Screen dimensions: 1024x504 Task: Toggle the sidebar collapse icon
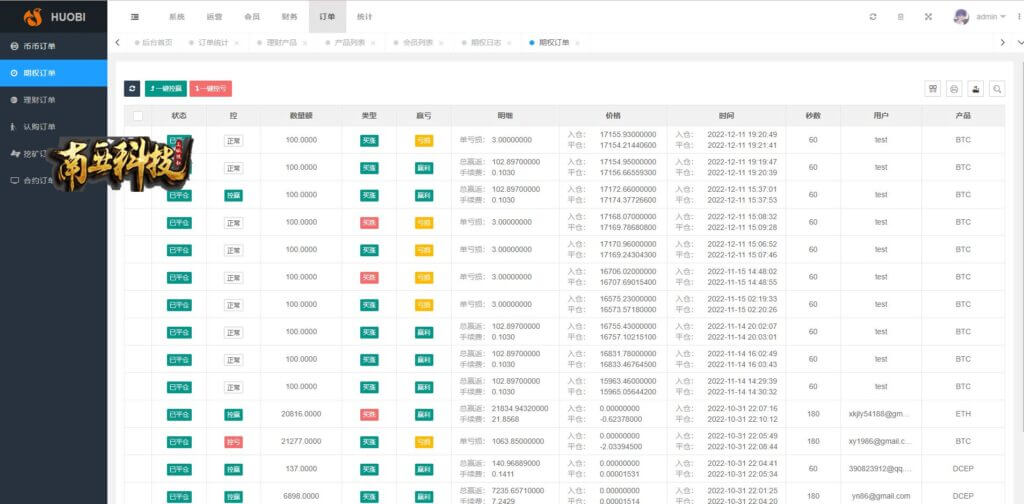135,17
